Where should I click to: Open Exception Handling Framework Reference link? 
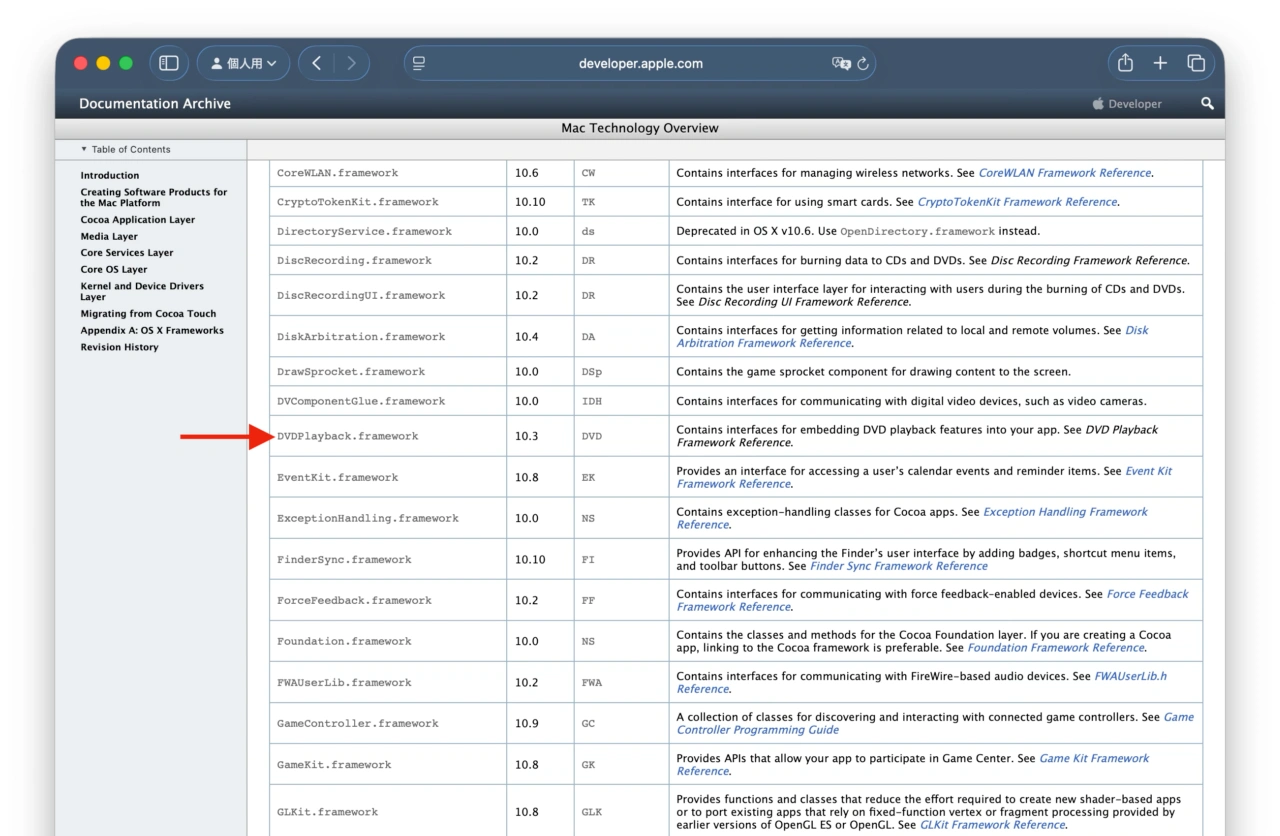coord(912,518)
